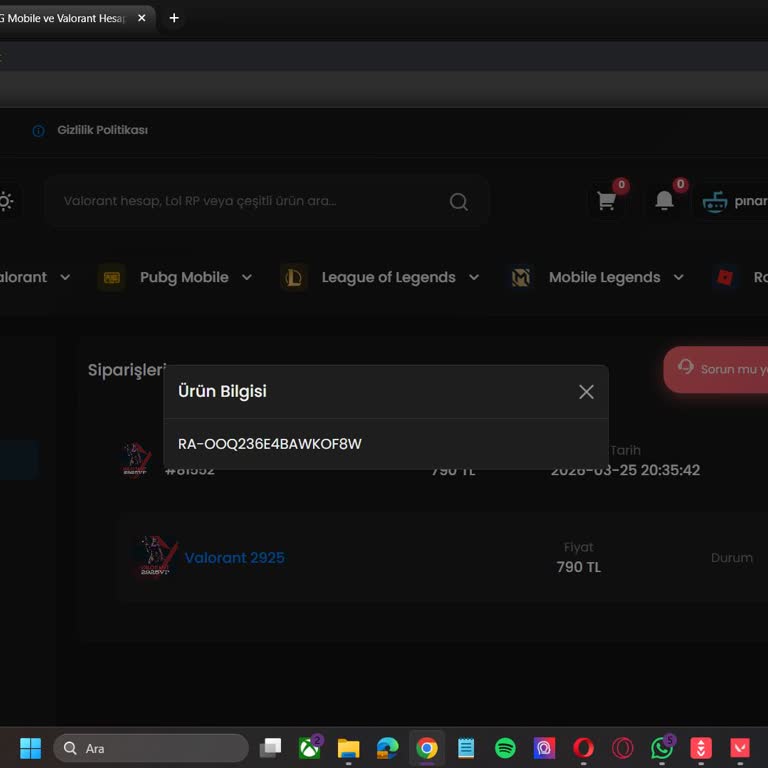
Task: Close the Mobile ve Valorant browser tab
Action: point(142,18)
